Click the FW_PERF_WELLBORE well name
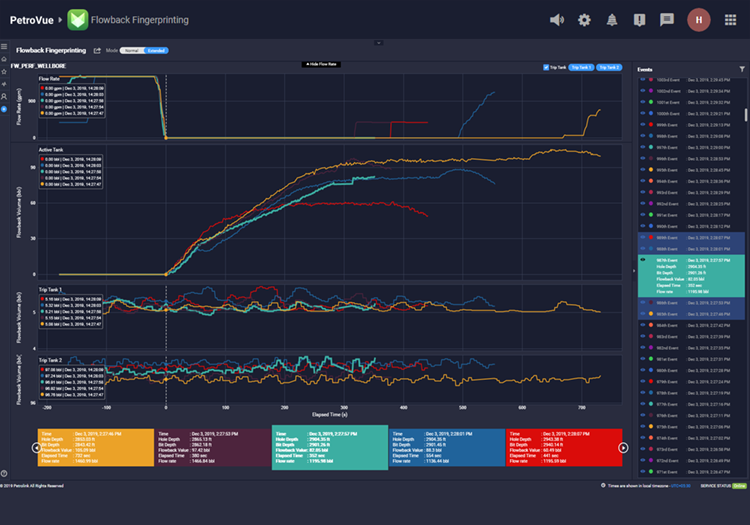This screenshot has width=750, height=525. pyautogui.click(x=38, y=66)
